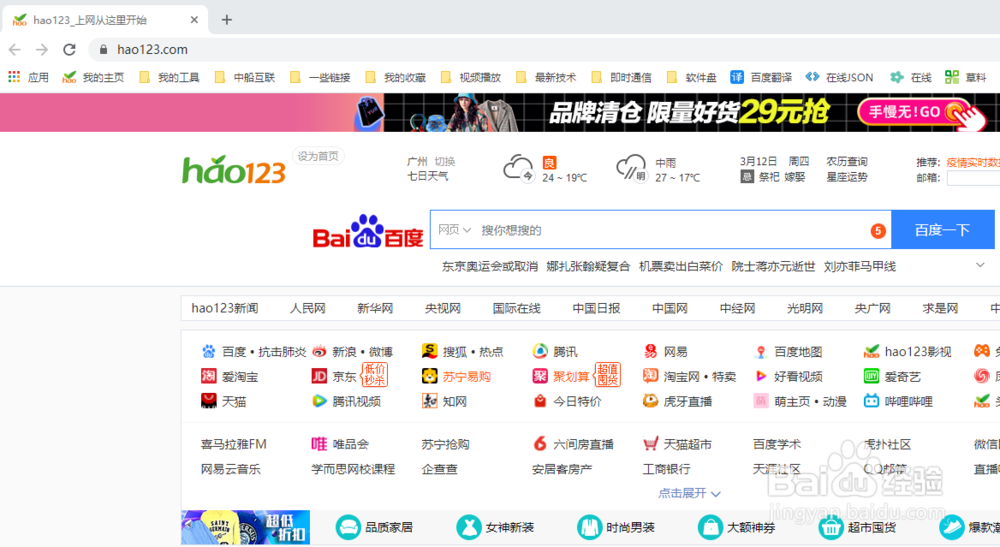Open 我的工具 bookmark folder
1000x547 pixels.
(x=170, y=77)
